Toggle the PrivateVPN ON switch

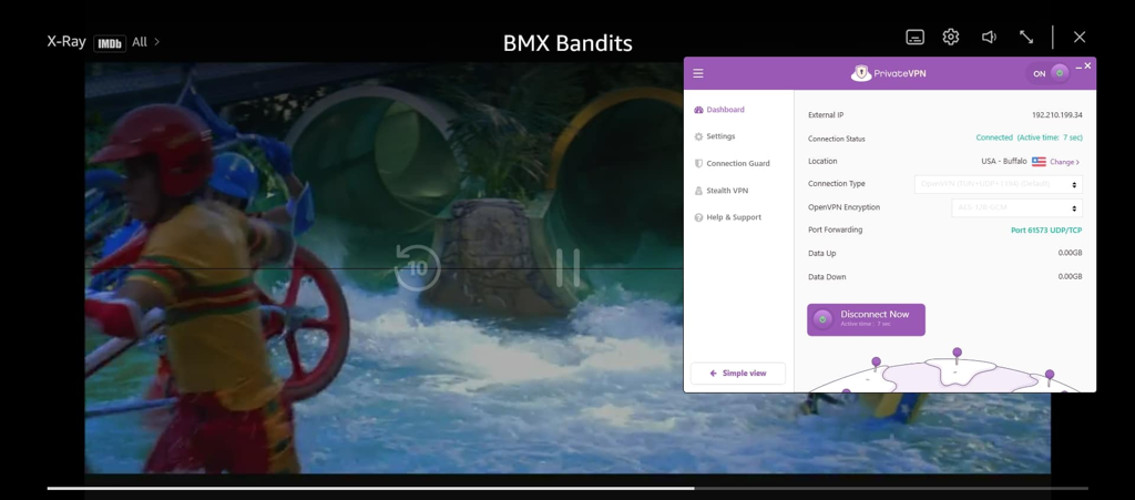point(1047,73)
